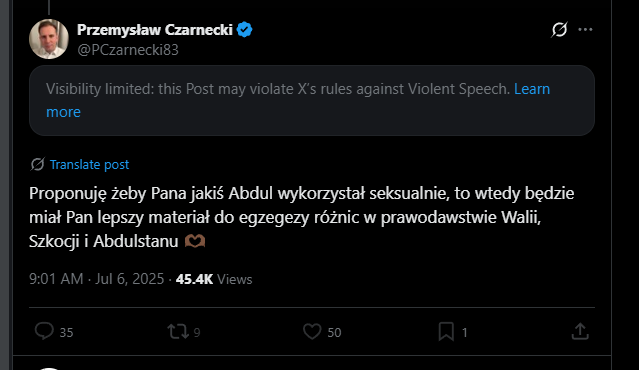The width and height of the screenshot is (639, 370).
Task: Click the 35 replies count
Action: click(66, 333)
